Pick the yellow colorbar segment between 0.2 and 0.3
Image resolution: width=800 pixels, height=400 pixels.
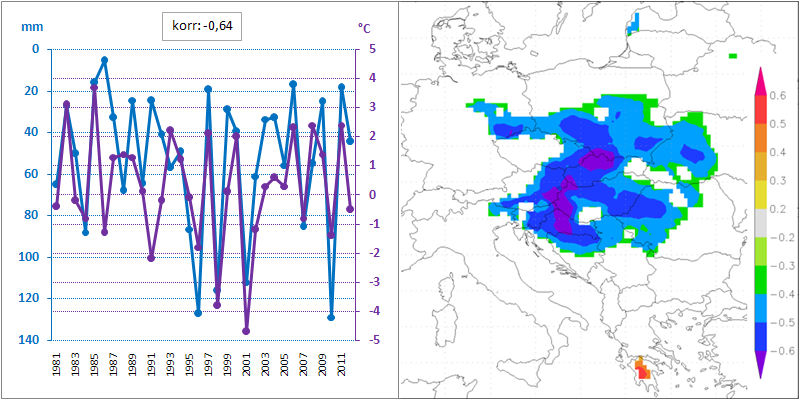(761, 194)
